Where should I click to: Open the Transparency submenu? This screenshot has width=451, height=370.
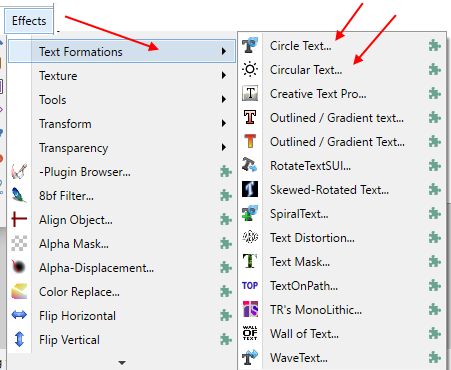coord(122,148)
